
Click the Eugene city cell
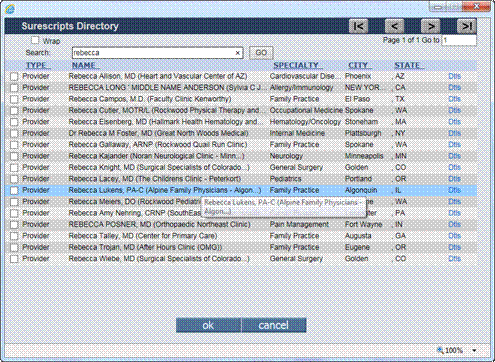(x=357, y=247)
